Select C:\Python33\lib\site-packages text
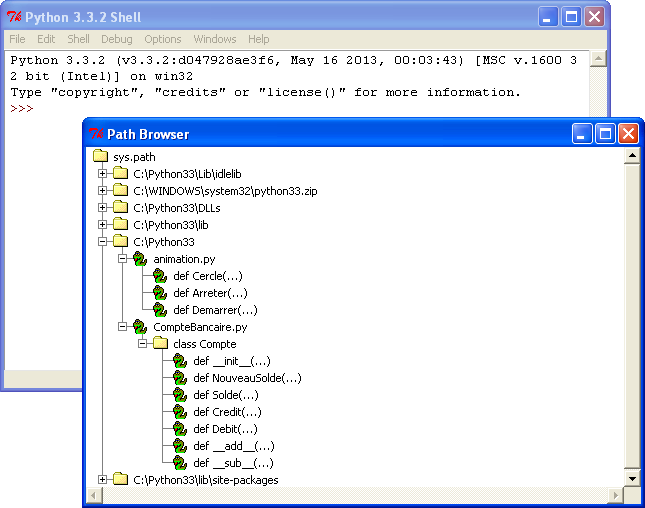 point(206,480)
